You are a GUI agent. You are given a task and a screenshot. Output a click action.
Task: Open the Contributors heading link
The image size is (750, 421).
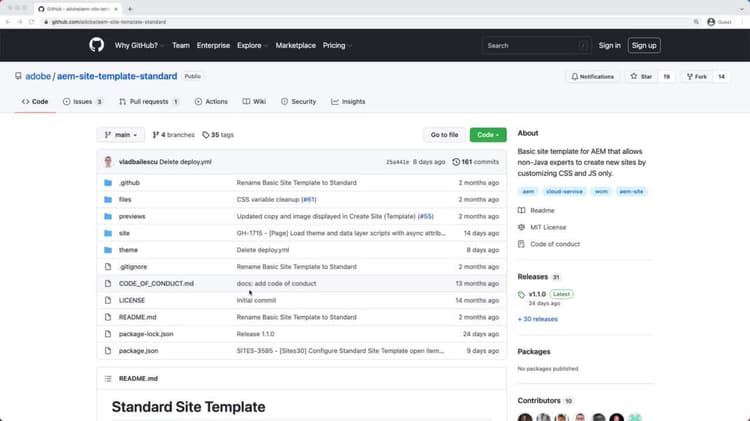545,400
